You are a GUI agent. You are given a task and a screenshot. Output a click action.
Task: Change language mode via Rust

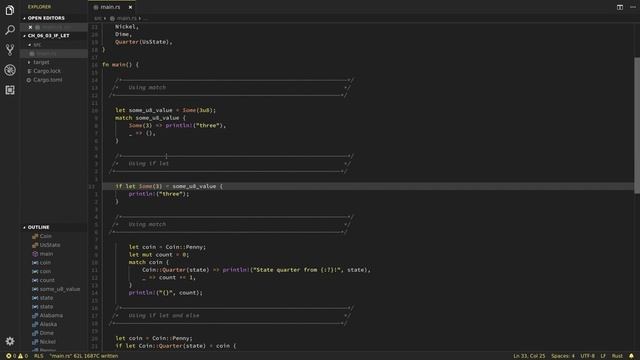click(617, 356)
